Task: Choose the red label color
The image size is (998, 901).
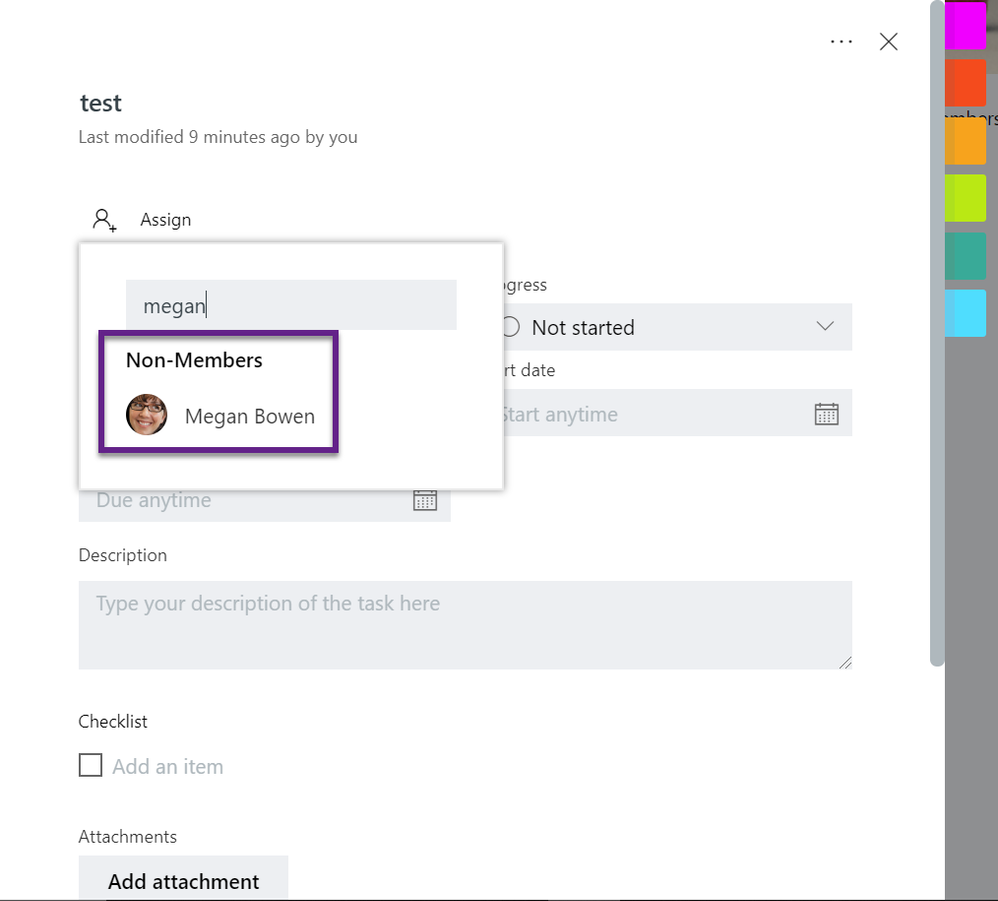Action: tap(966, 83)
